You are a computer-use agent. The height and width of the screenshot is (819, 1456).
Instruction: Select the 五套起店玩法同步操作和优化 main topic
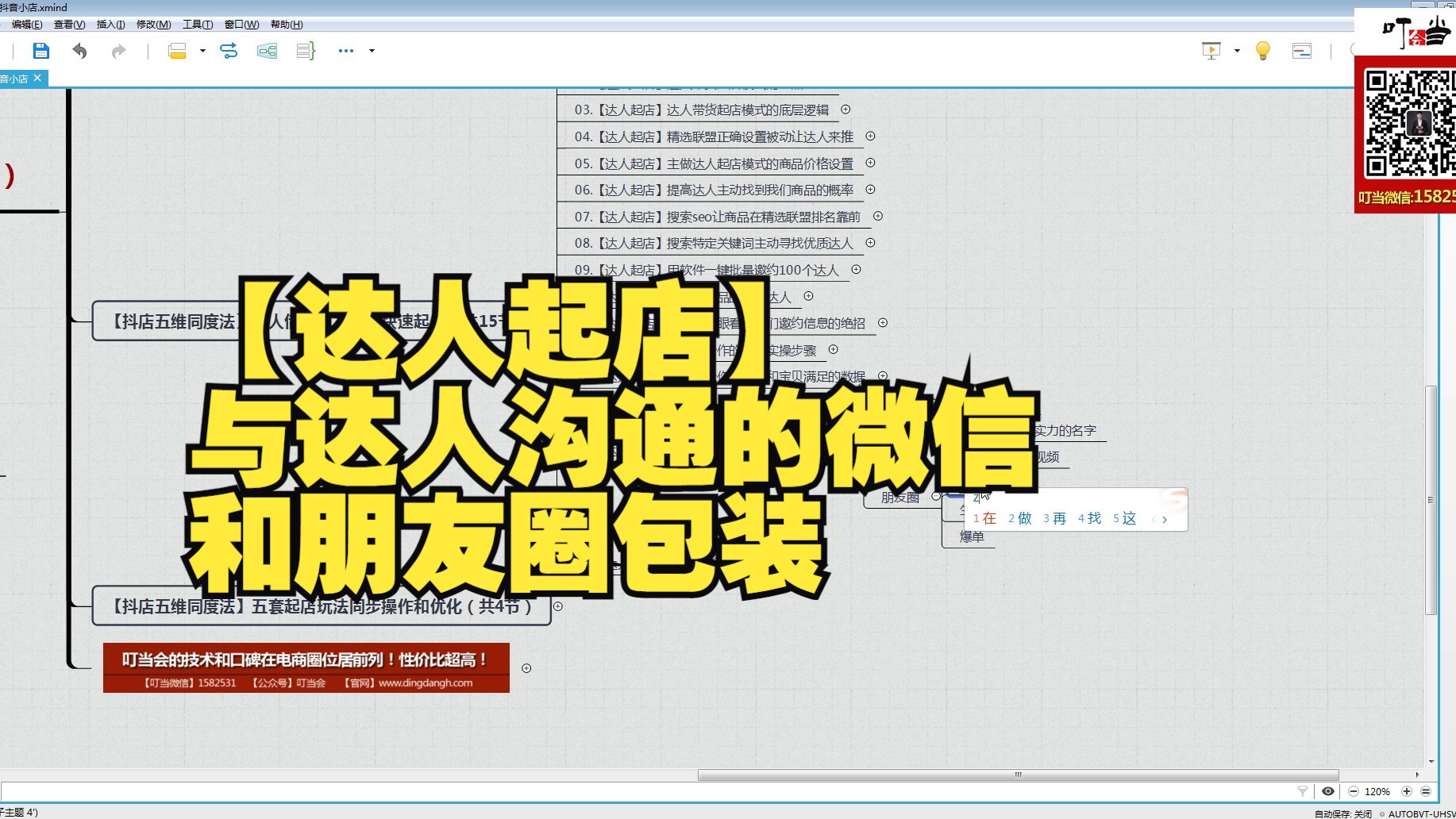[322, 606]
